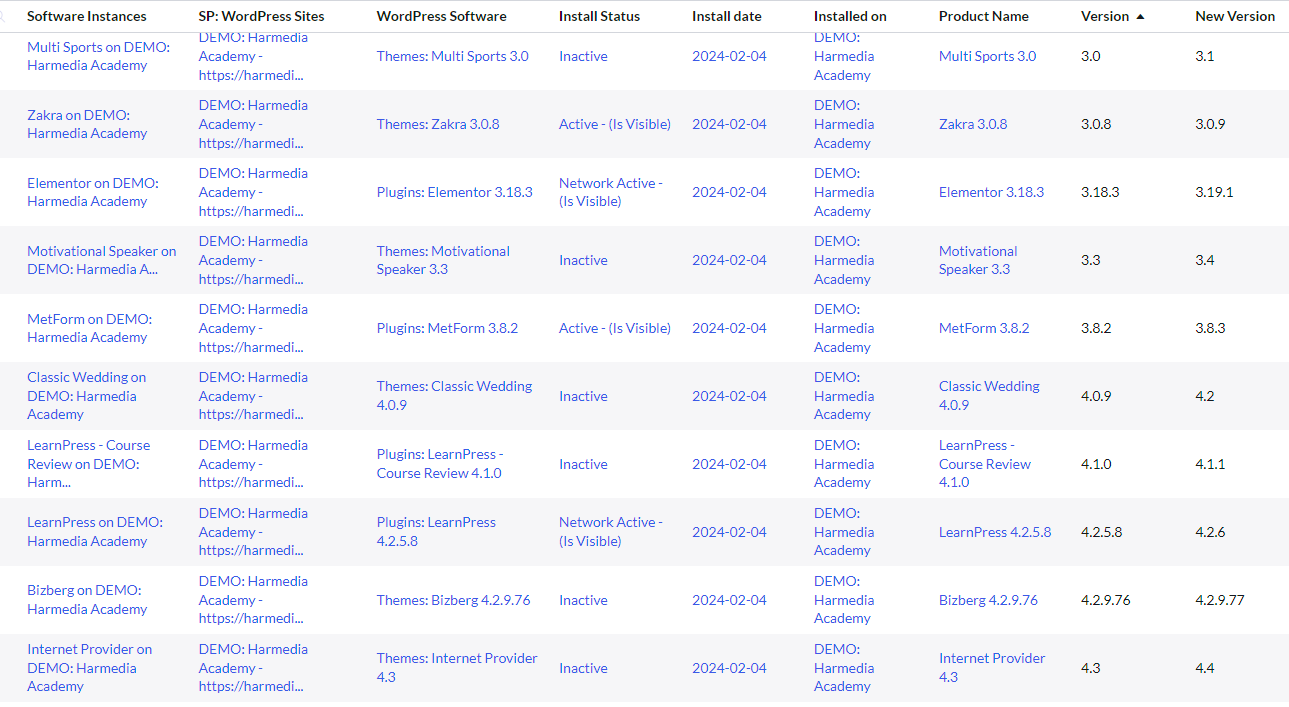Sort by Install date column header
1289x707 pixels.
tap(726, 16)
